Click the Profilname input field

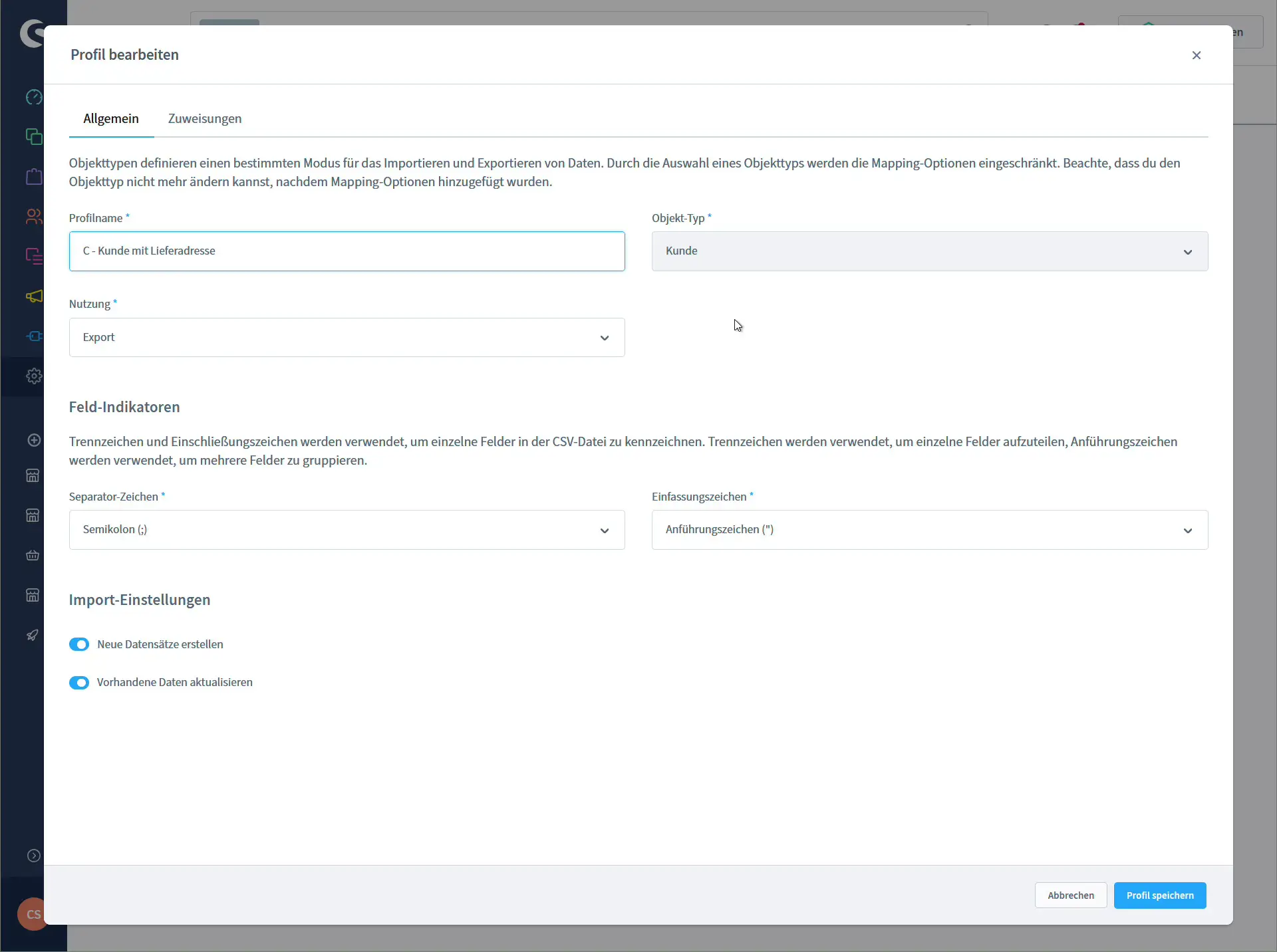click(347, 251)
